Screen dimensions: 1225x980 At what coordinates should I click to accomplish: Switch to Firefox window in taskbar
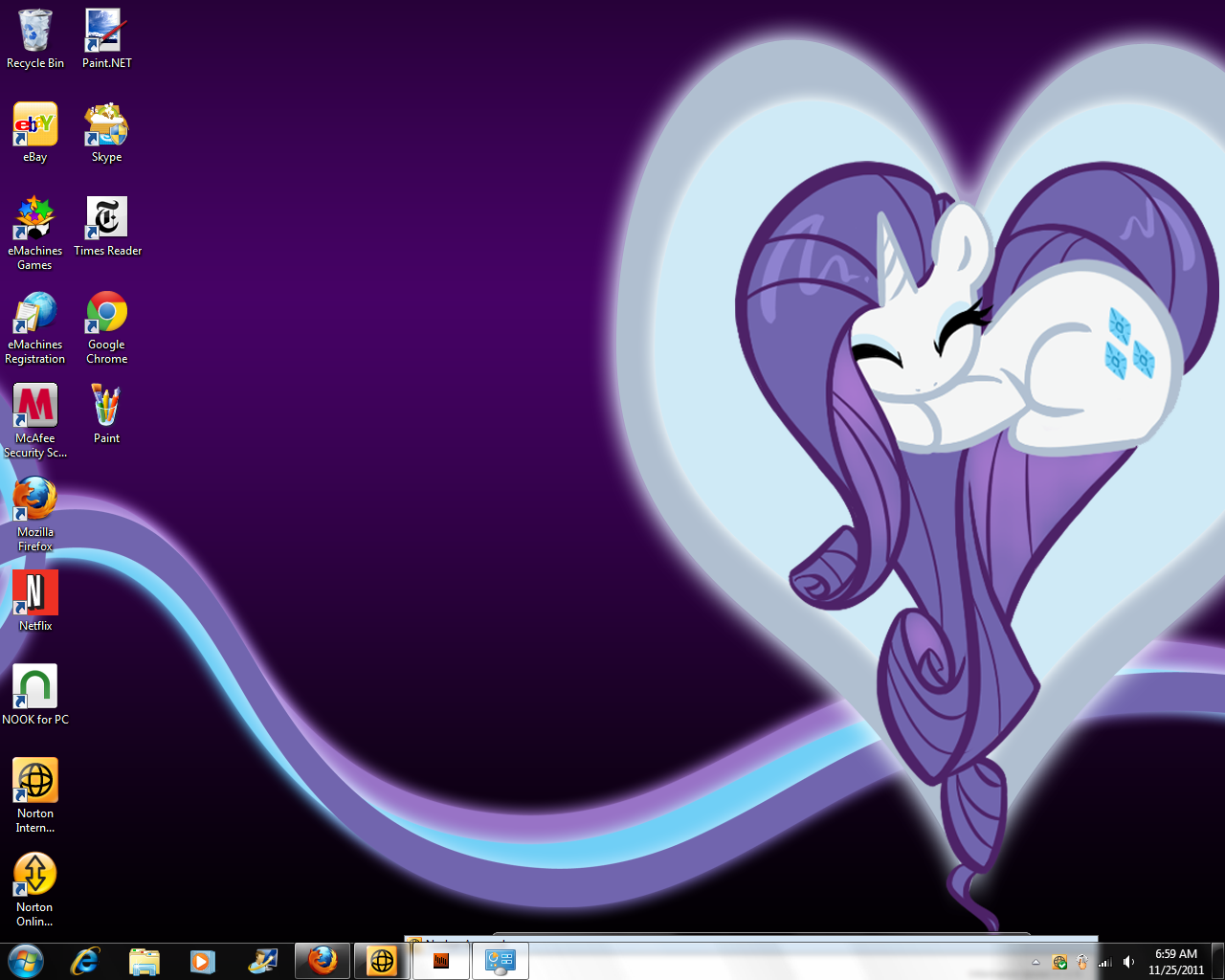pos(323,961)
